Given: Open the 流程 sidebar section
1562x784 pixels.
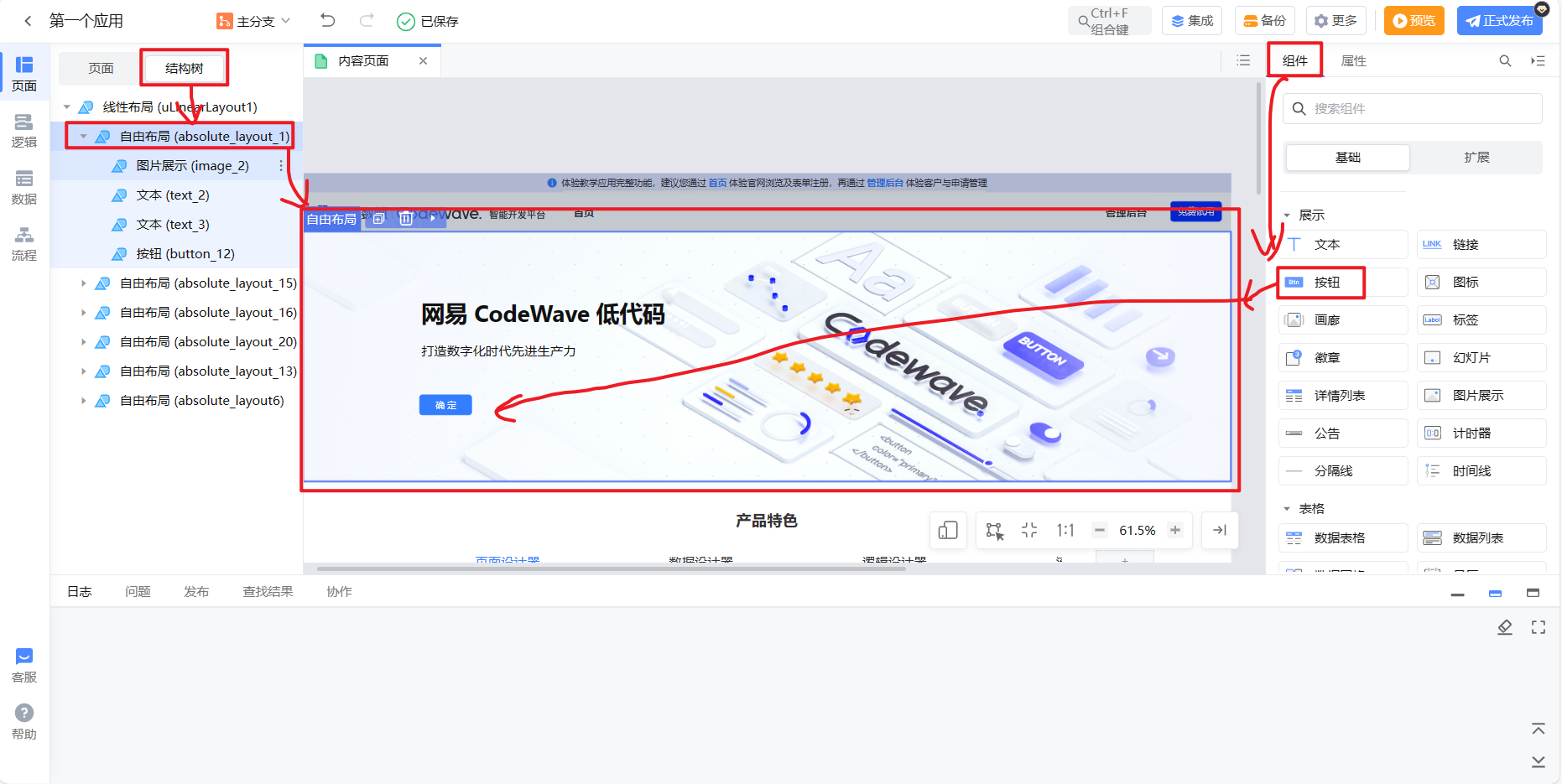Looking at the screenshot, I should tap(24, 245).
